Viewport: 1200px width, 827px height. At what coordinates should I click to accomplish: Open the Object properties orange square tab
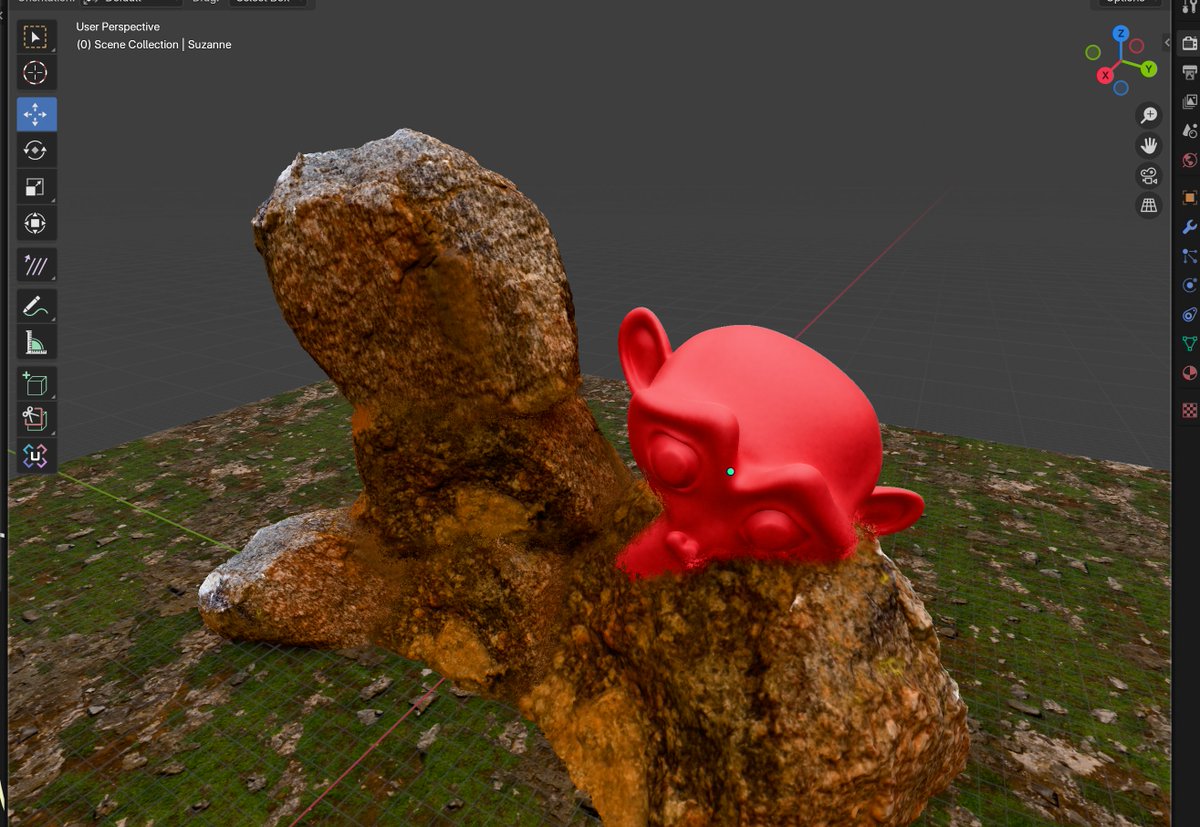pyautogui.click(x=1189, y=197)
